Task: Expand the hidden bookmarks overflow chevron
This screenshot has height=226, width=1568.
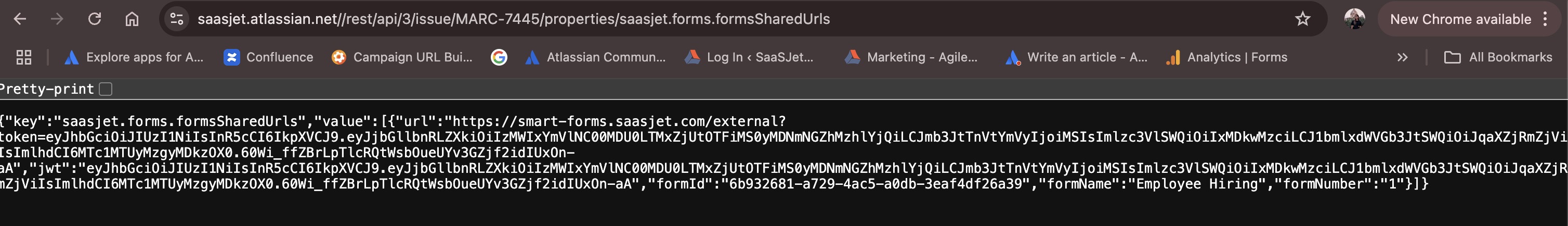Action: click(1403, 57)
